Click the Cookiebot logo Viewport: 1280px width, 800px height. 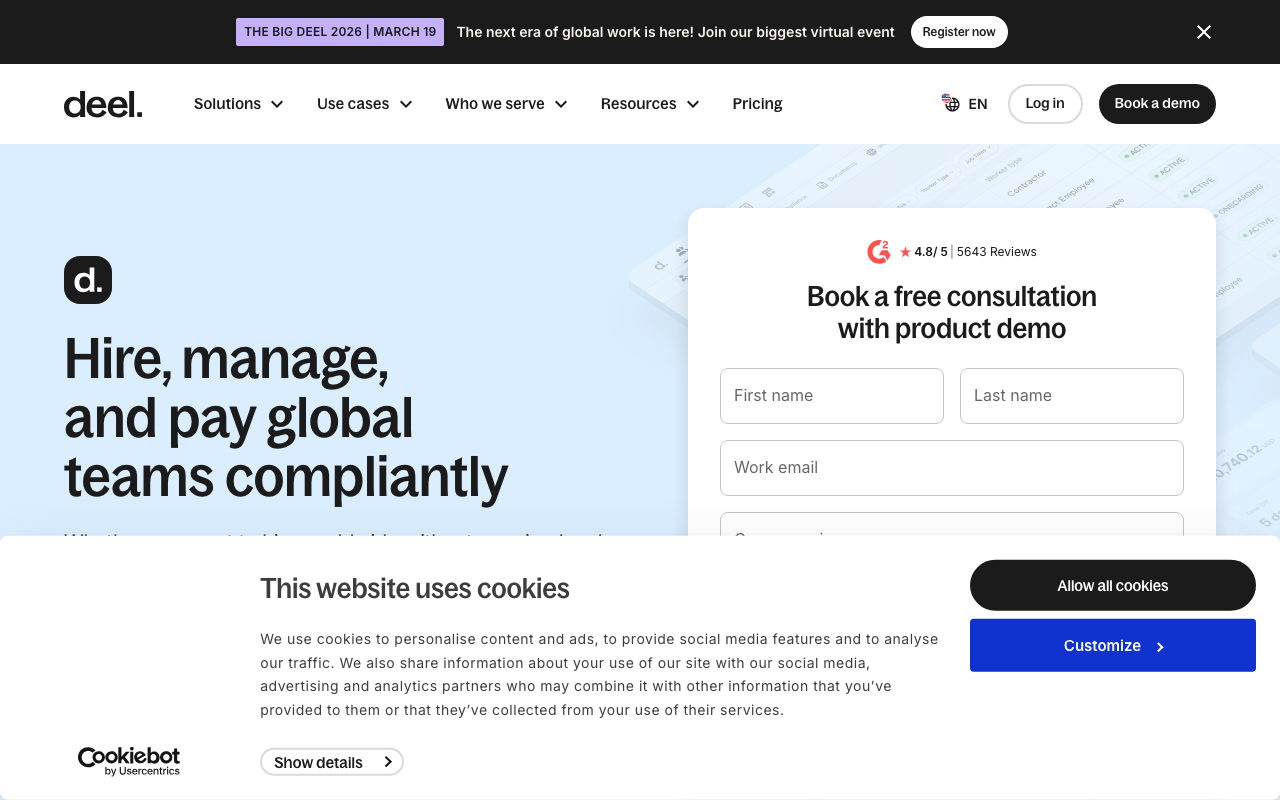point(129,761)
